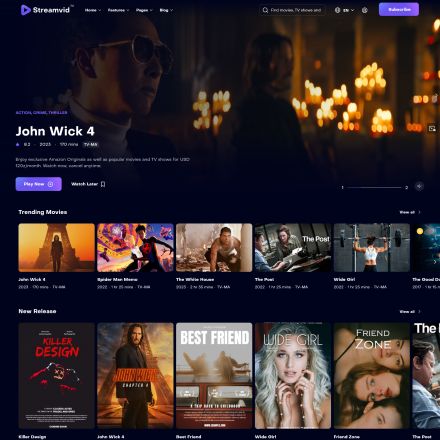Viewport: 440px width, 440px height.
Task: Click 'The Post' title under trending thumbnail
Action: [x=264, y=279]
